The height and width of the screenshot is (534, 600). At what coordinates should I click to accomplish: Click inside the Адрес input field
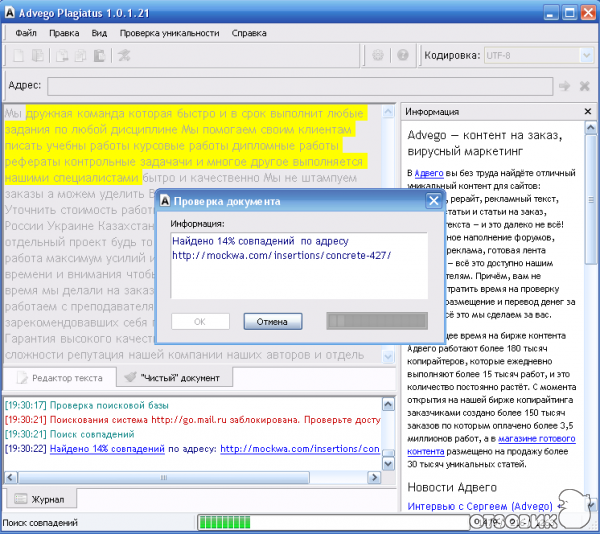tap(300, 86)
